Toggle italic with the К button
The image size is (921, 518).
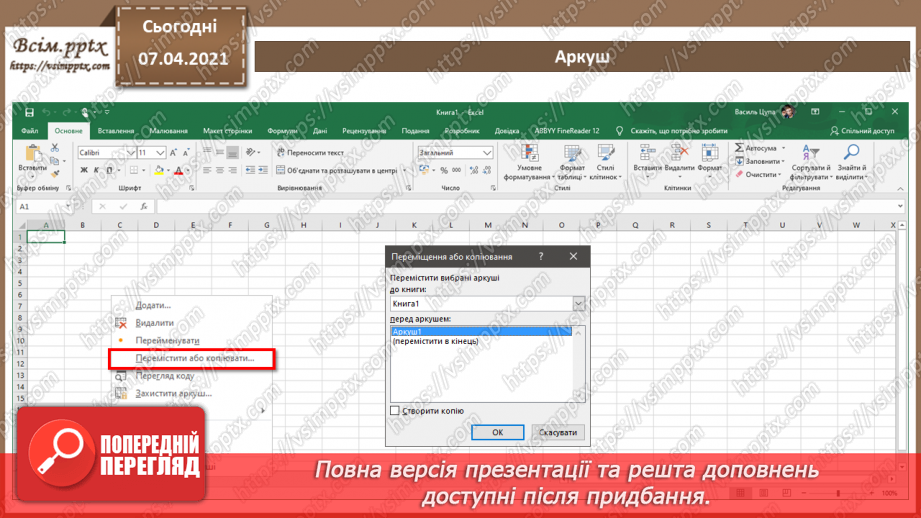pyautogui.click(x=96, y=170)
